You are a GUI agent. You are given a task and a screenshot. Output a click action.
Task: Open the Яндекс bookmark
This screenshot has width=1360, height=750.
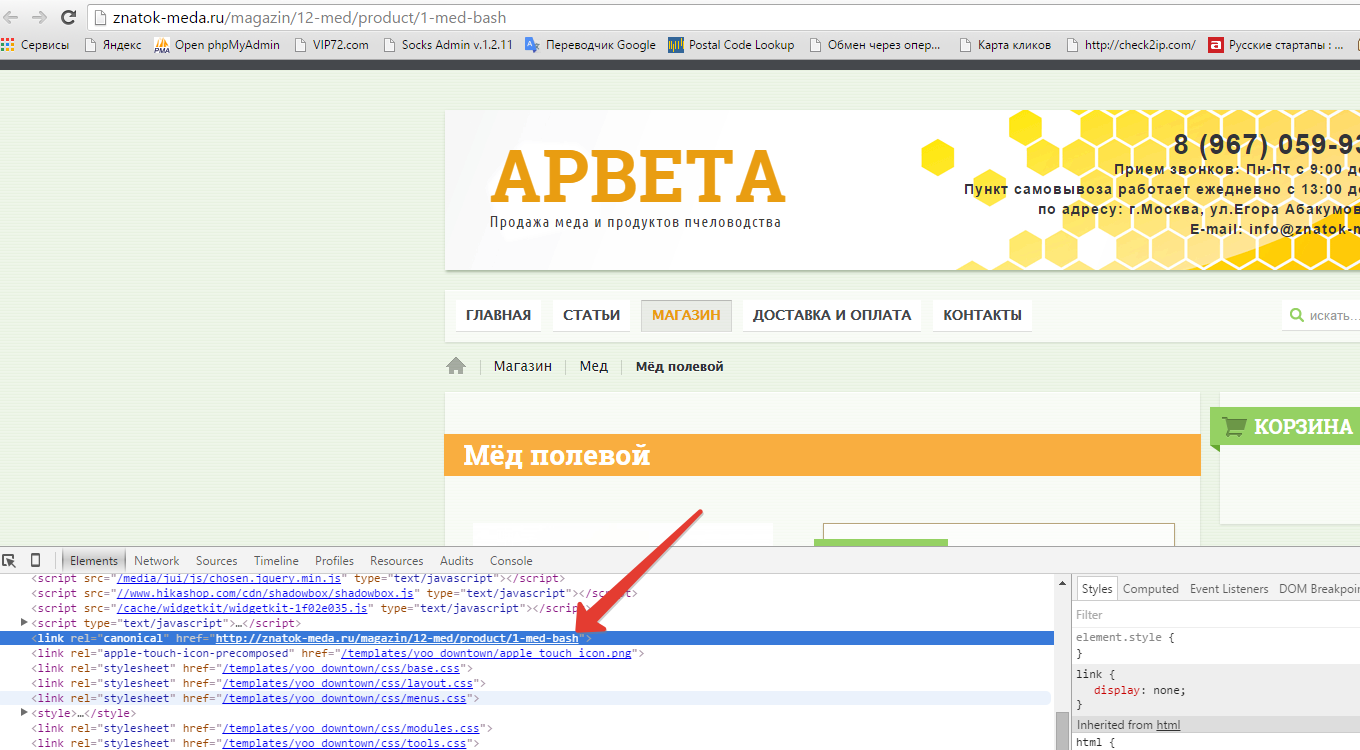tap(113, 45)
